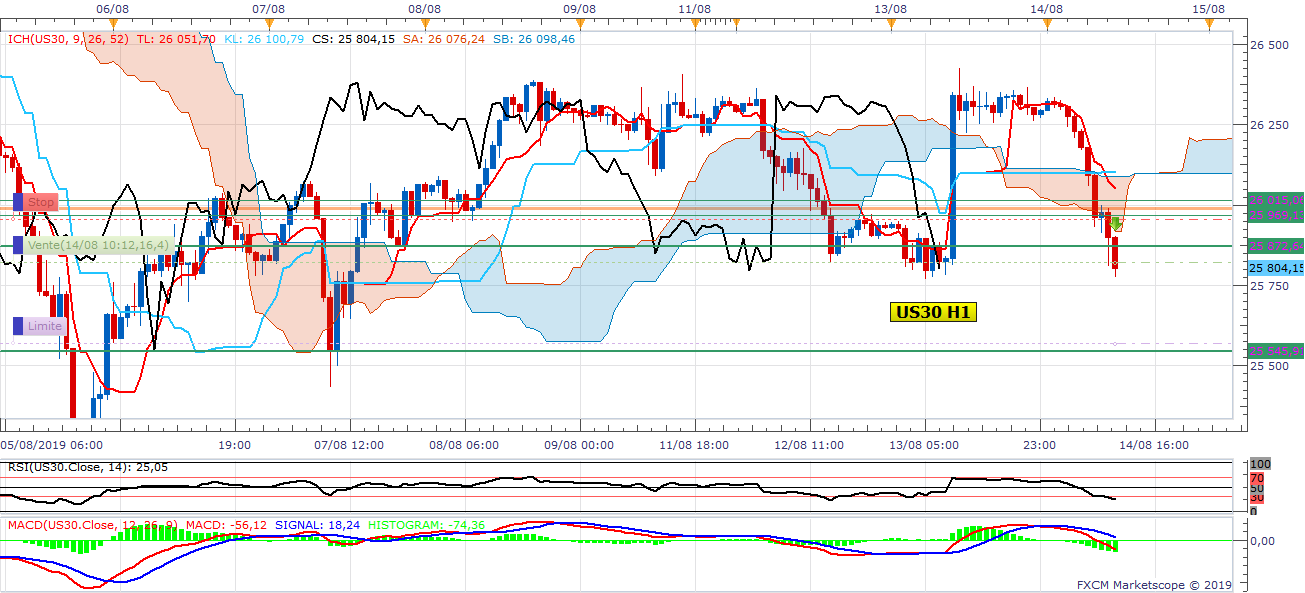Click the 25 545 limit price tag
1305x593 pixels.
[x=1276, y=351]
